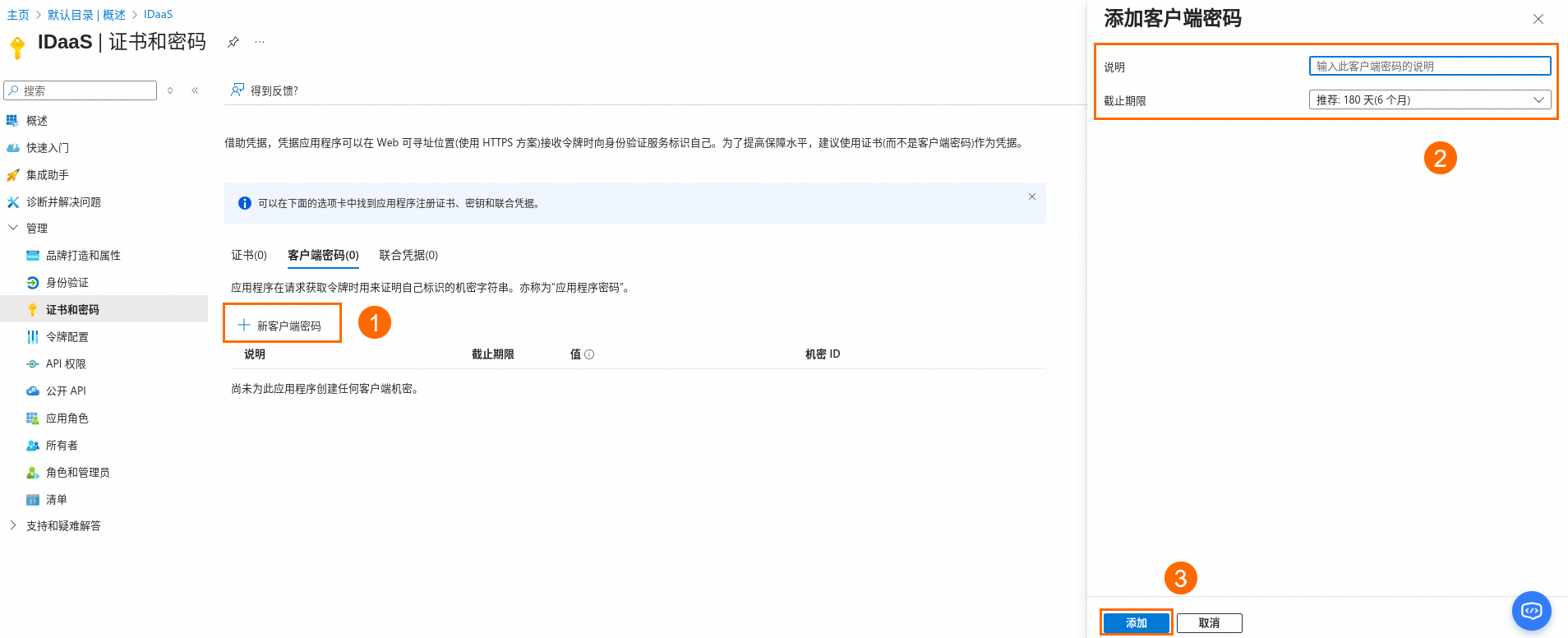Screen dimensions: 1568x638
Task: Click the 添加 button
Action: [1137, 623]
